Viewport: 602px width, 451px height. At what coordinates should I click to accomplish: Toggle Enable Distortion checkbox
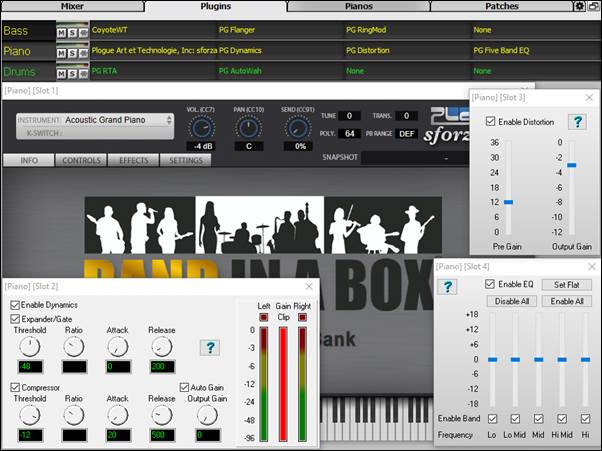pos(490,122)
